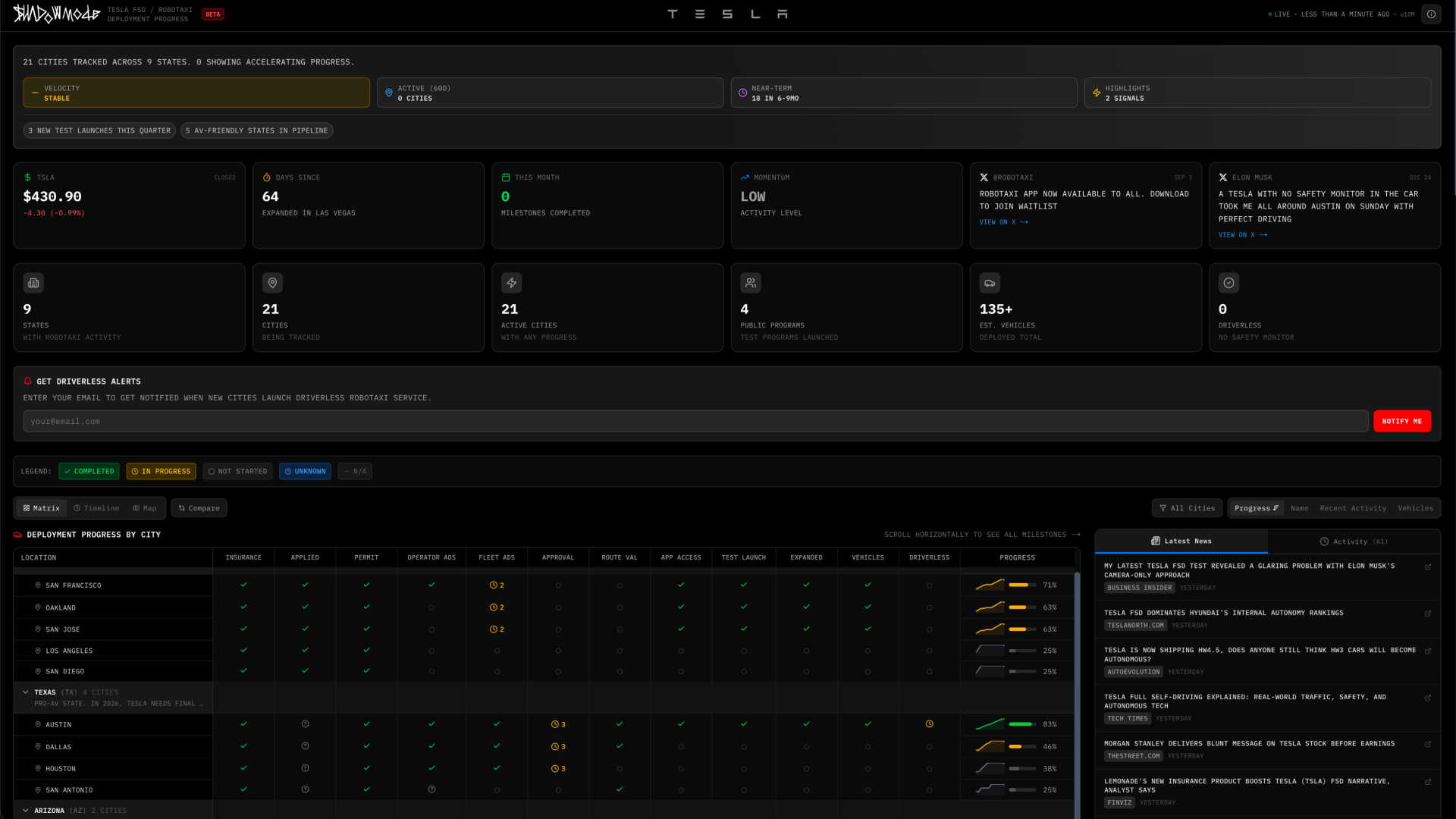Open external link for Autoevolution article

1428,651
